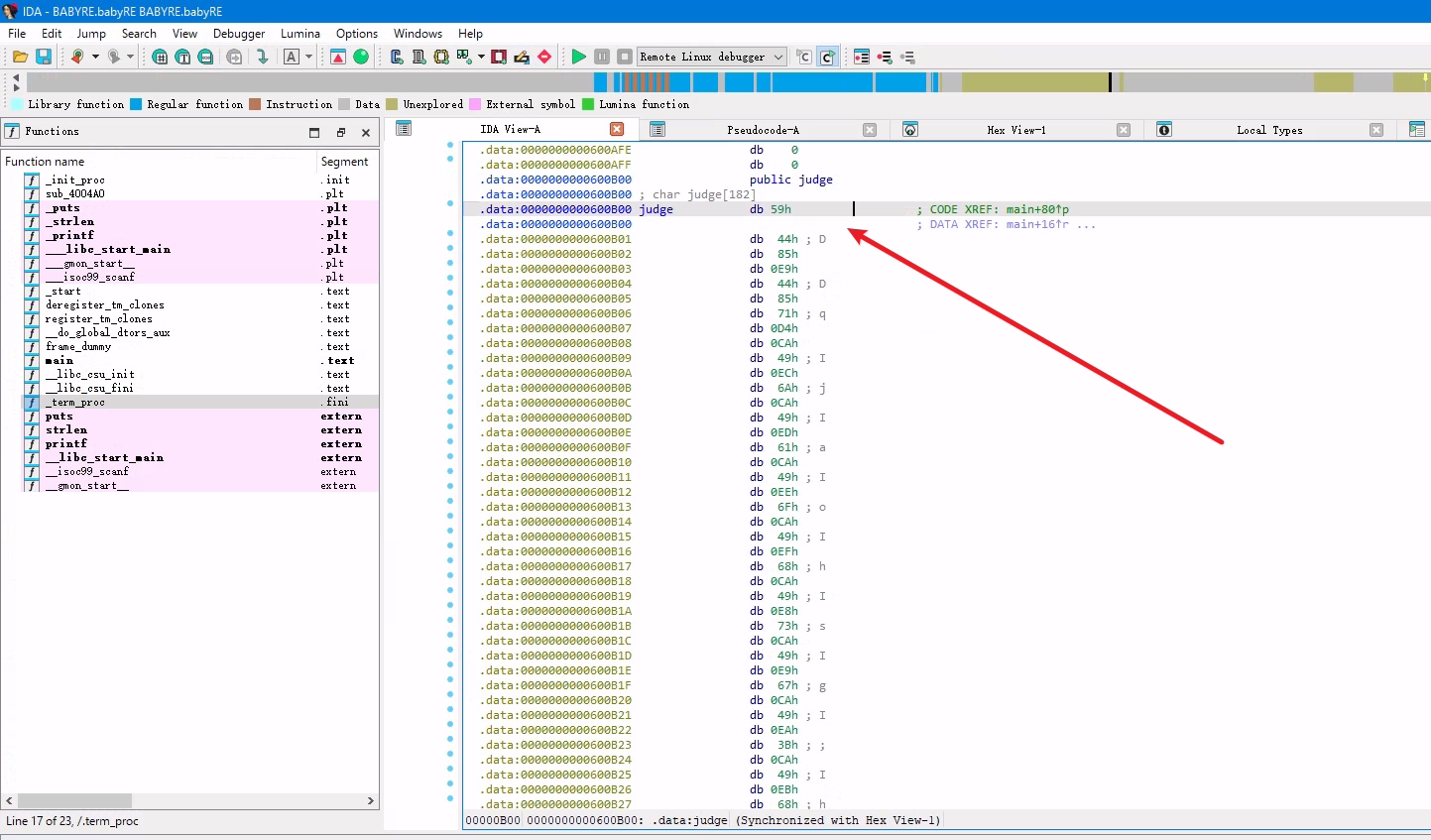Switch to the Pseudocode-A tab
Screen dimensions: 1431x840
tap(762, 130)
